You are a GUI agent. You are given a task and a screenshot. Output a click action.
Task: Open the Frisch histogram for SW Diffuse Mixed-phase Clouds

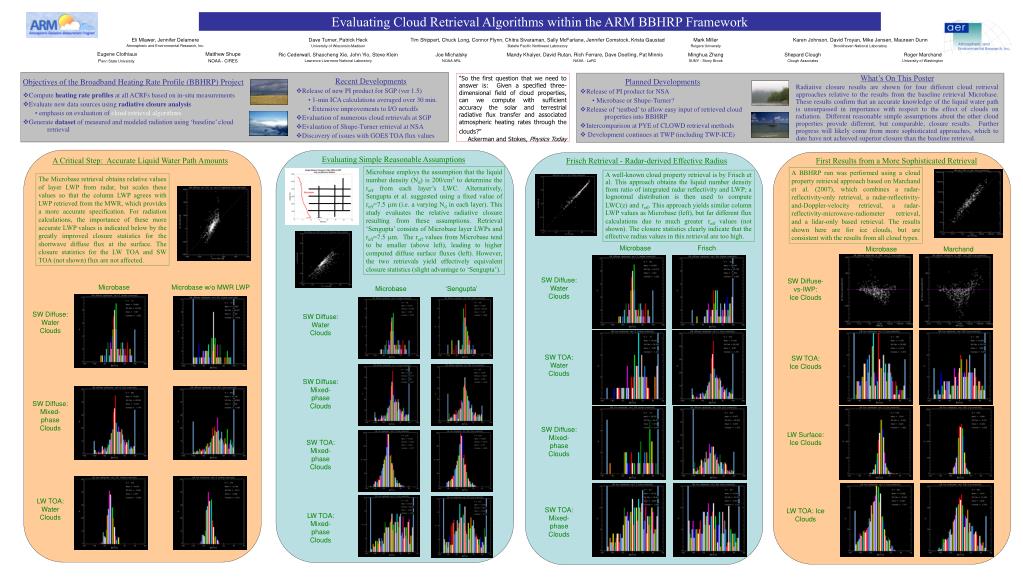[709, 443]
